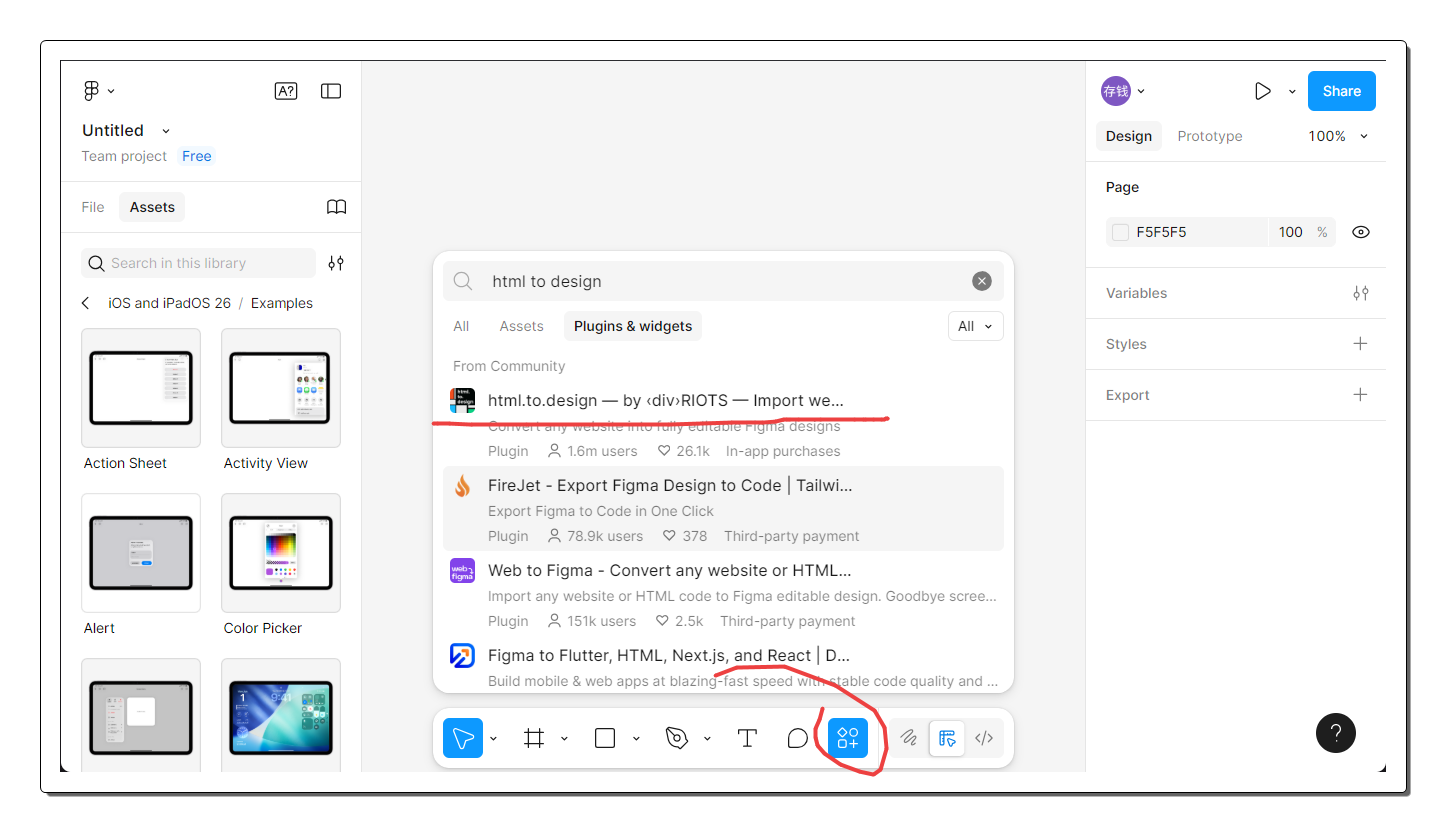Open the All filter dropdown
This screenshot has width=1446, height=832.
coord(975,326)
